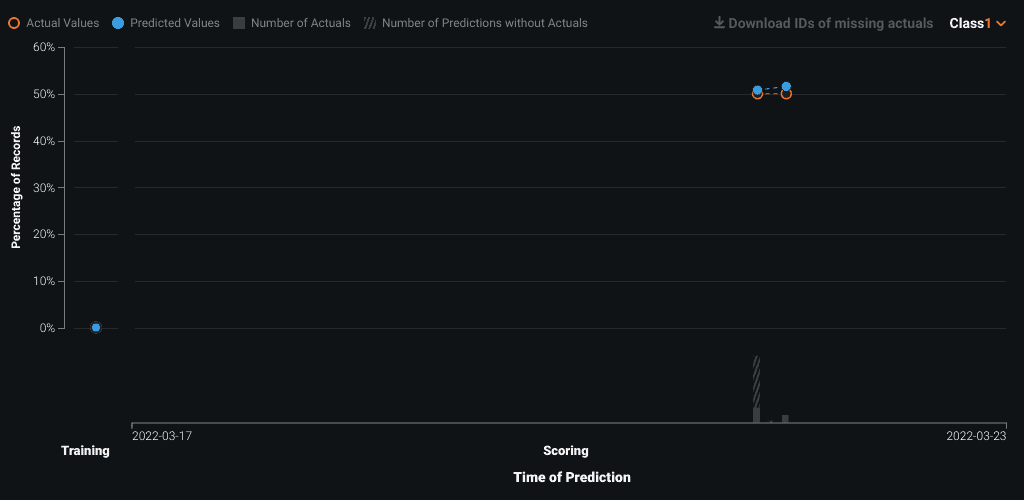Viewport: 1024px width, 500px height.
Task: Select the first blue predicted point in Scoring
Action: (x=758, y=90)
